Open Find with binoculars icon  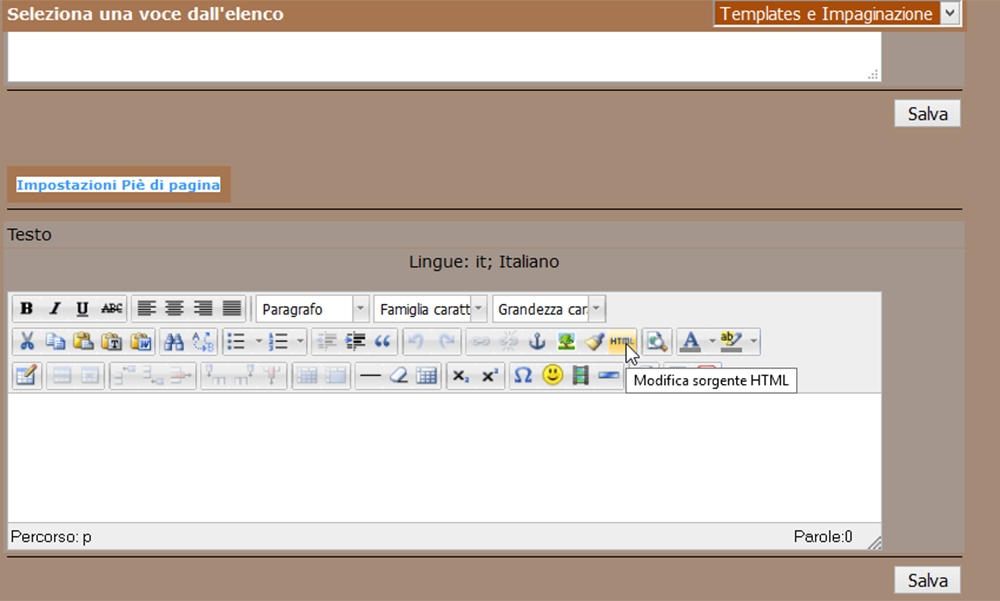coord(173,341)
